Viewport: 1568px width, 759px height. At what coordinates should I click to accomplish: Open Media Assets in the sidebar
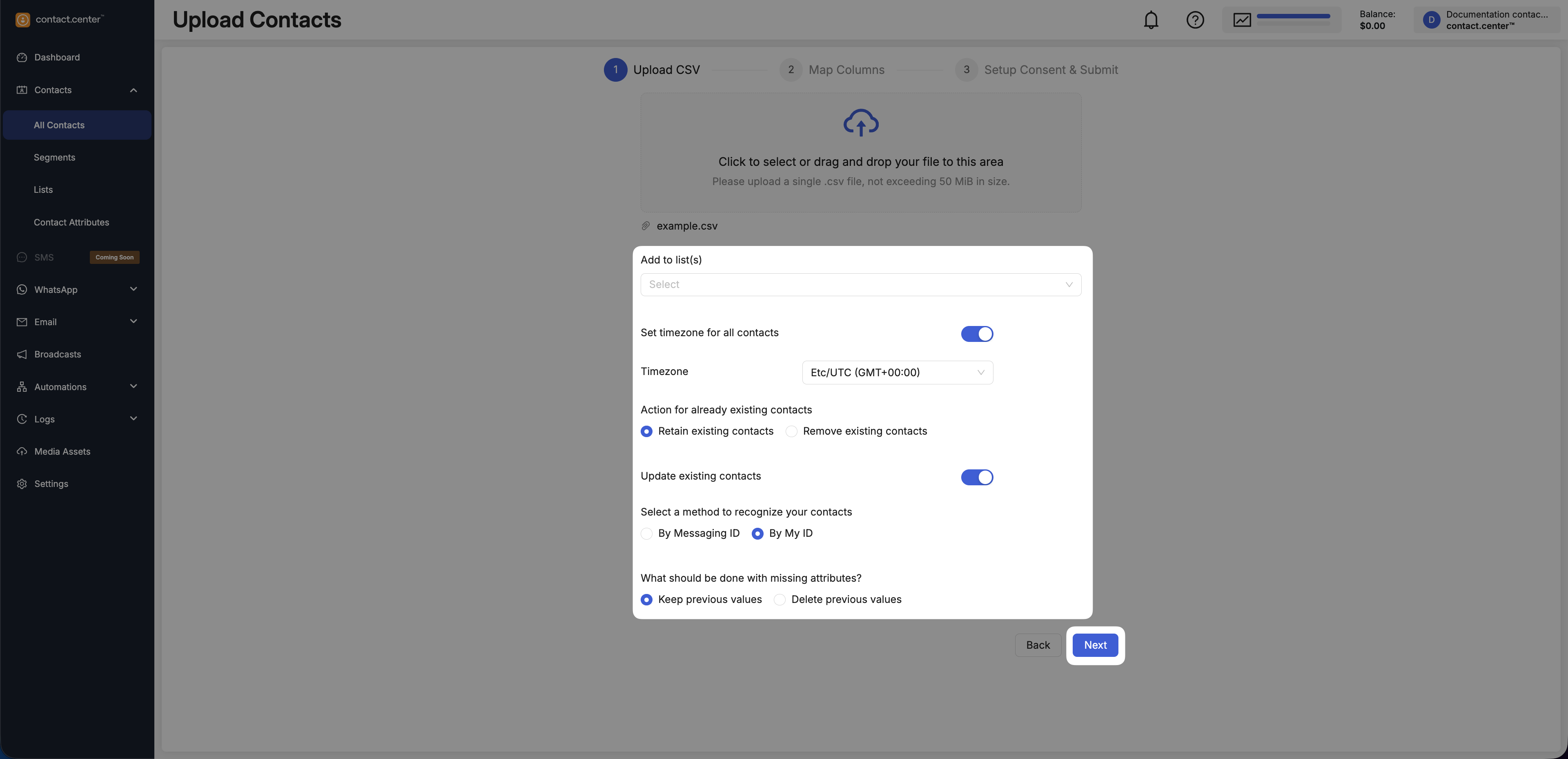62,451
